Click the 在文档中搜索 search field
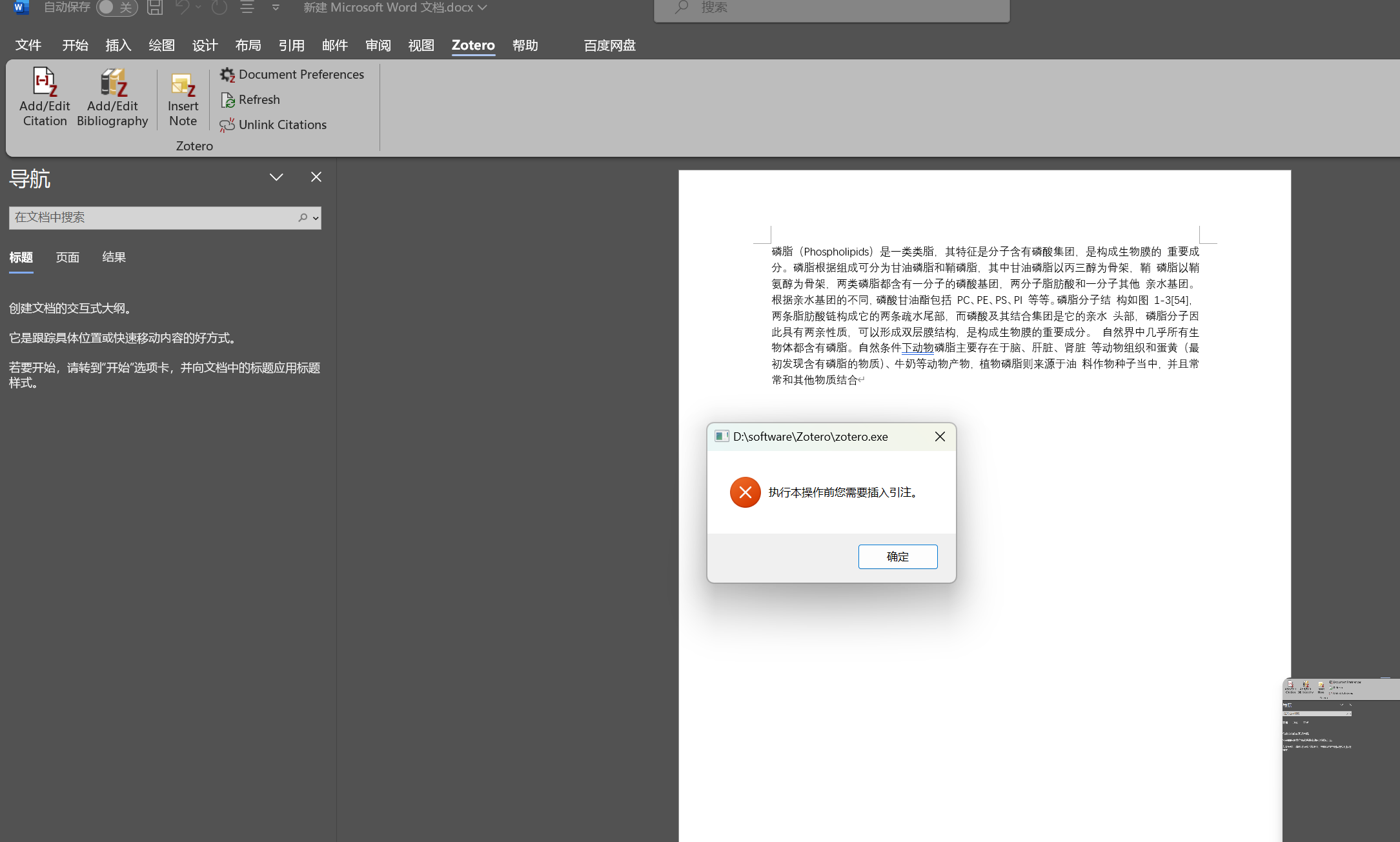Screen dimensions: 1400x842 click(152, 218)
